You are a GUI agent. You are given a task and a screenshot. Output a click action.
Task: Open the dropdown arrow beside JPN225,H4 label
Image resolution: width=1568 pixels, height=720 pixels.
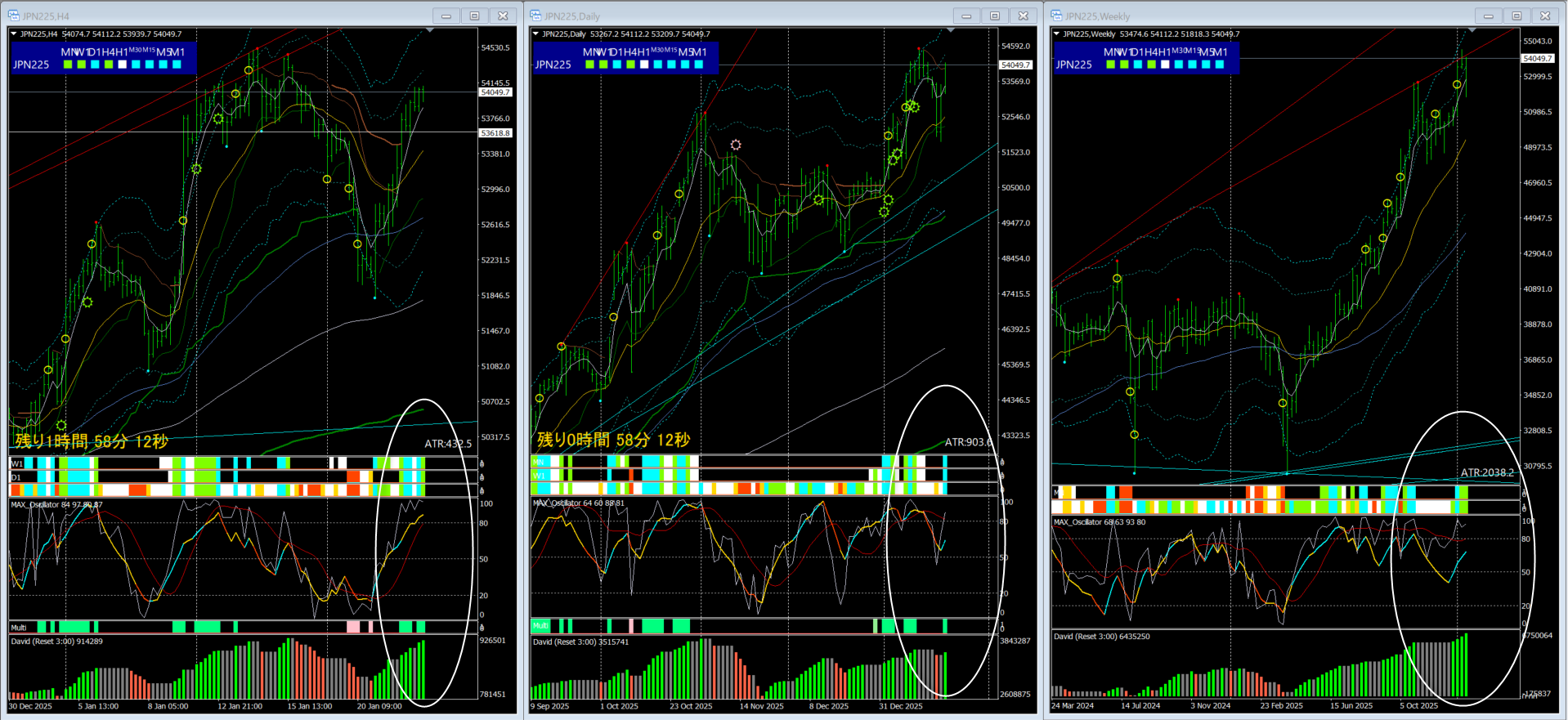(x=14, y=34)
